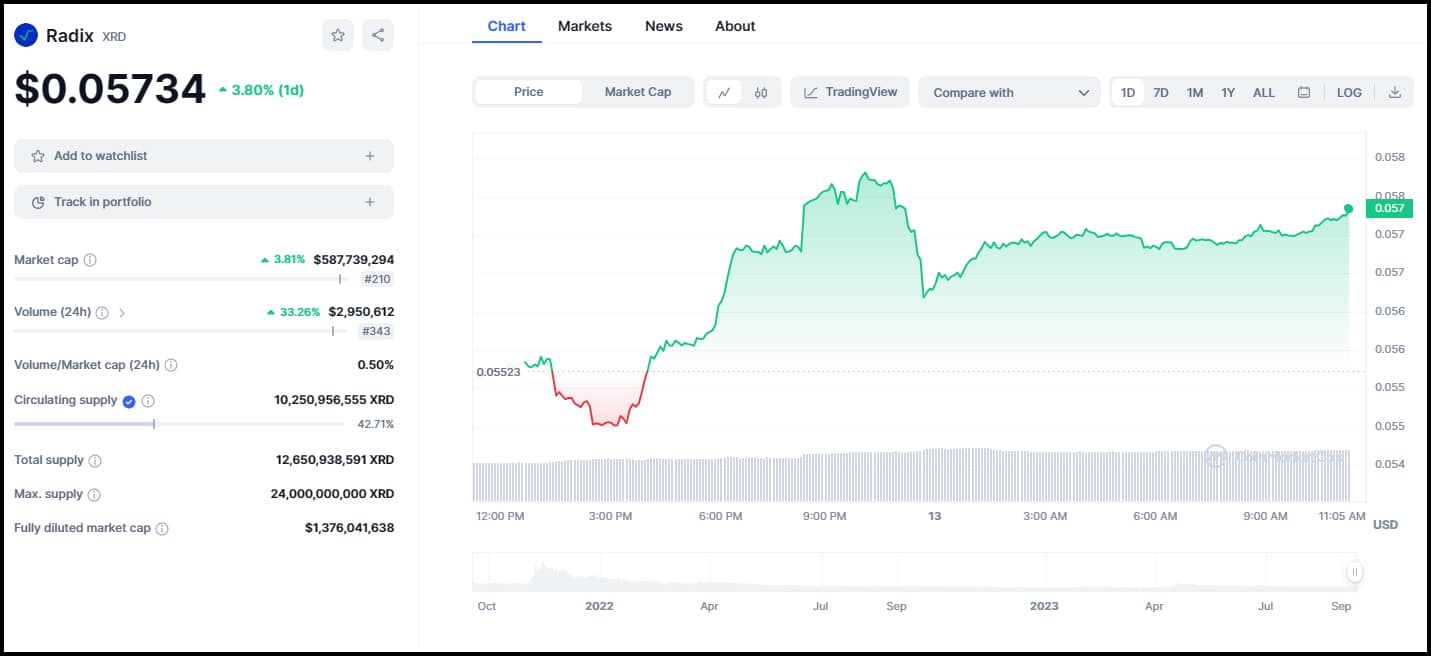1431x656 pixels.
Task: Select the 1Y time range
Action: click(1228, 92)
